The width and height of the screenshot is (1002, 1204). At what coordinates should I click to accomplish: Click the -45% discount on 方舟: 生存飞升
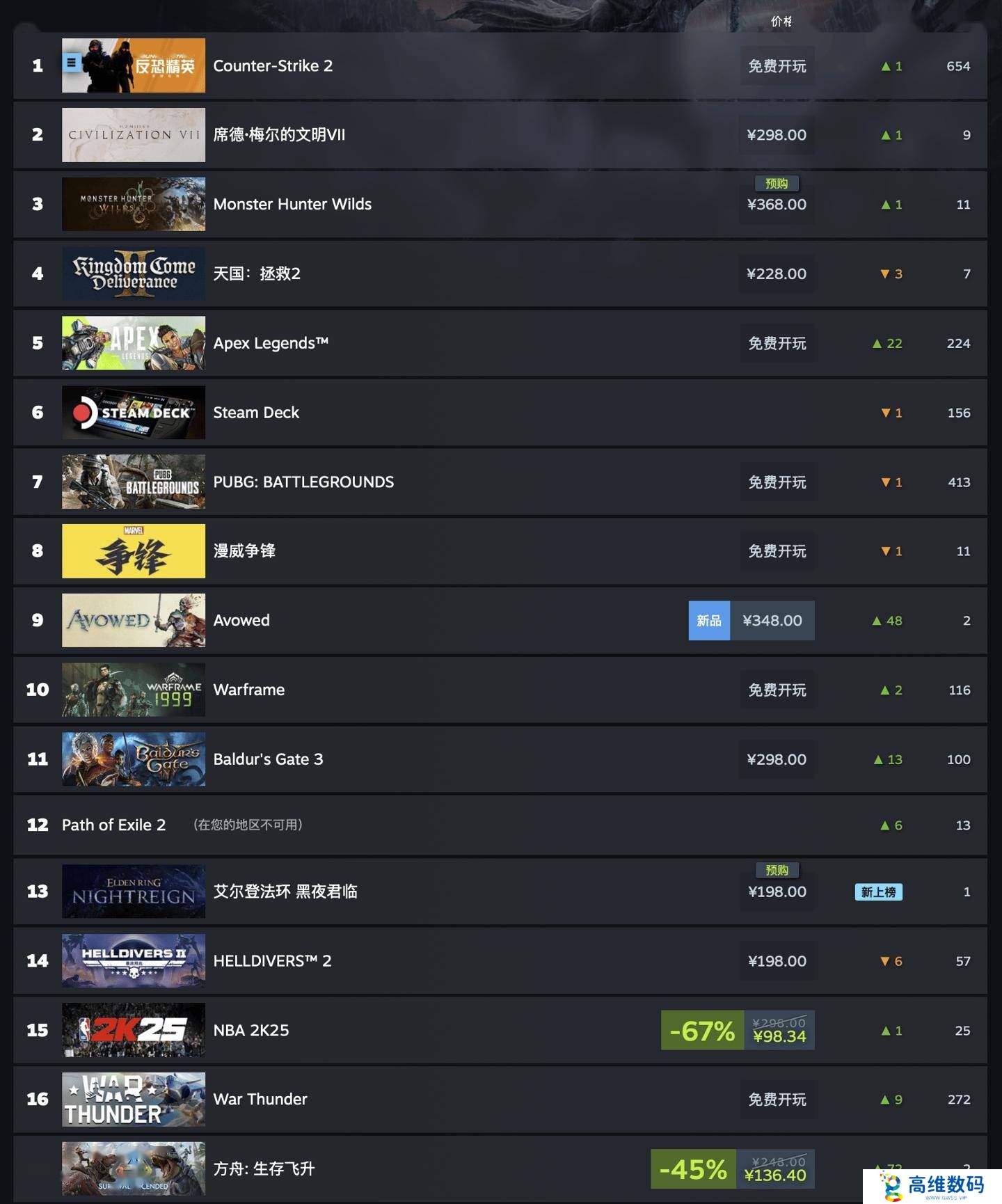pyautogui.click(x=693, y=1169)
